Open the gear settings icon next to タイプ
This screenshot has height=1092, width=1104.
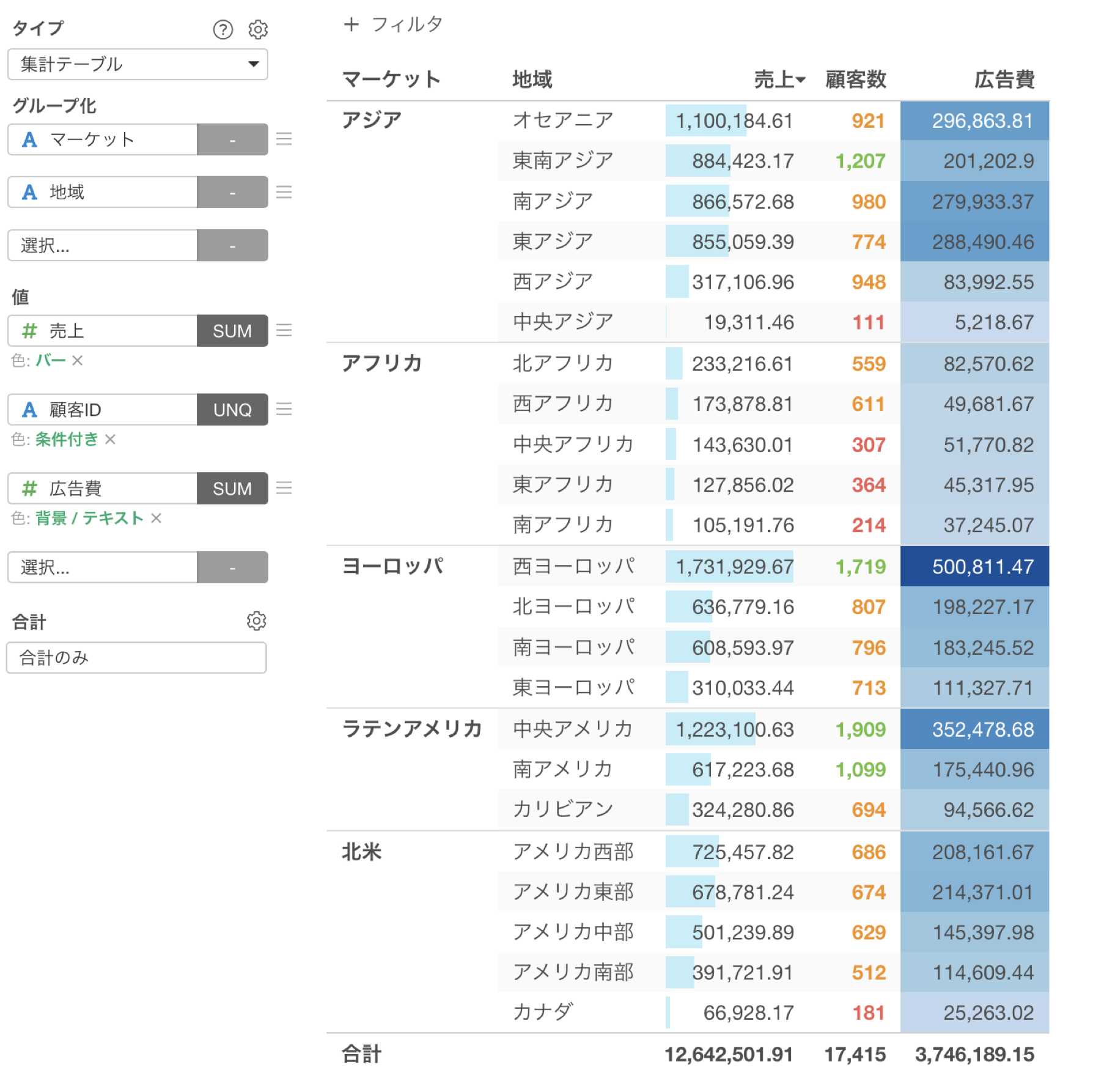[258, 29]
